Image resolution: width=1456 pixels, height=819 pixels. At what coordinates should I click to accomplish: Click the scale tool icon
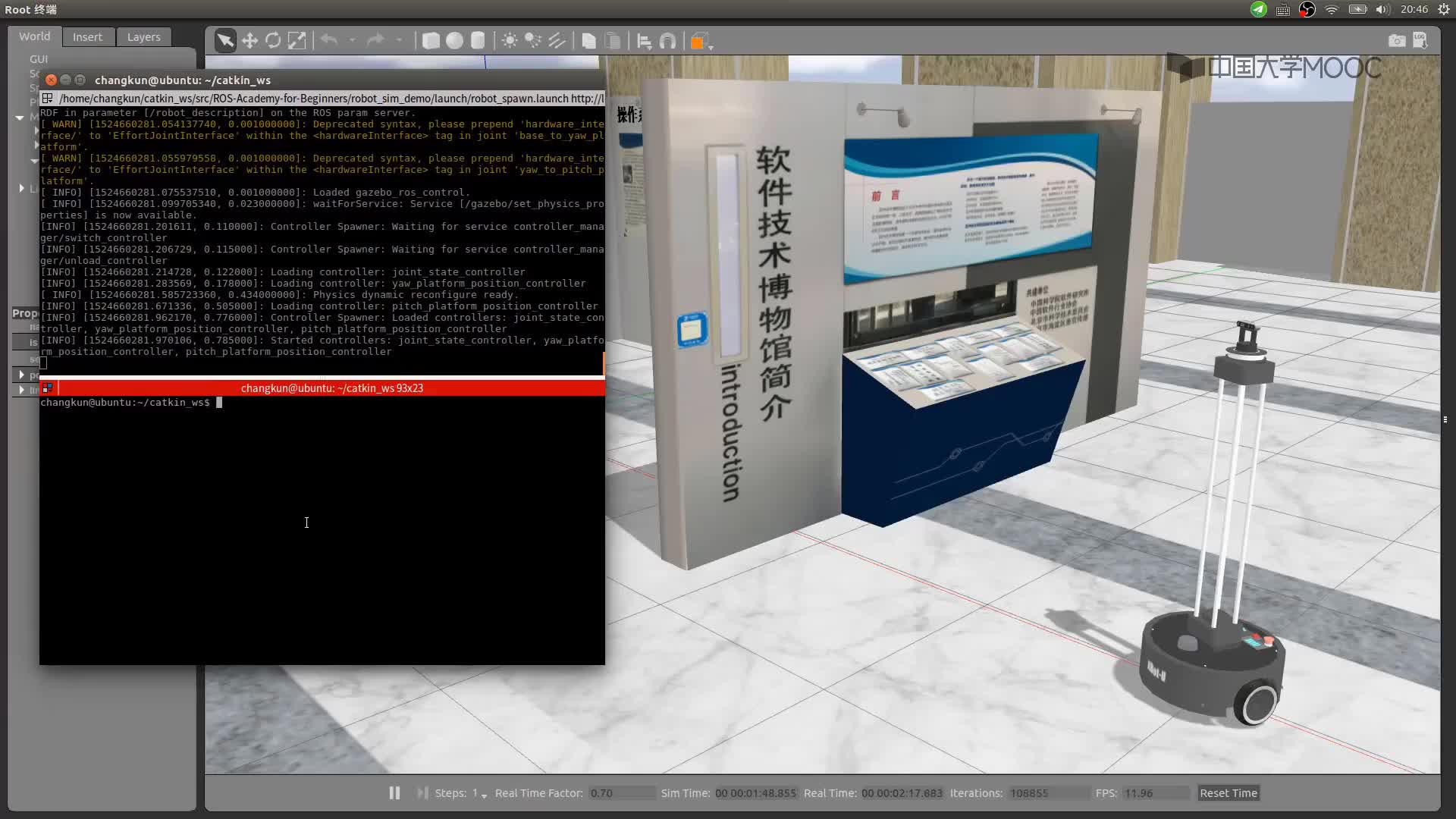click(297, 41)
